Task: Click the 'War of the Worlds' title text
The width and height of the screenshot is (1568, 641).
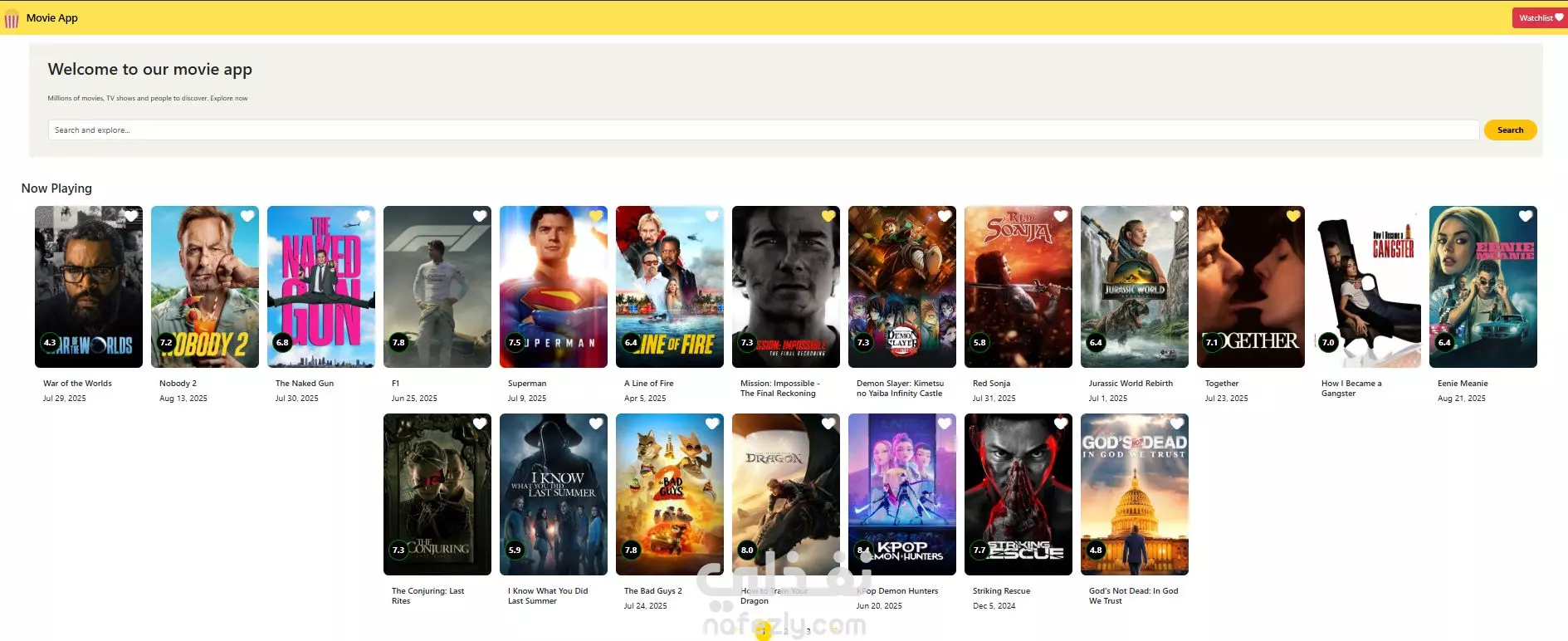Action: pyautogui.click(x=77, y=384)
